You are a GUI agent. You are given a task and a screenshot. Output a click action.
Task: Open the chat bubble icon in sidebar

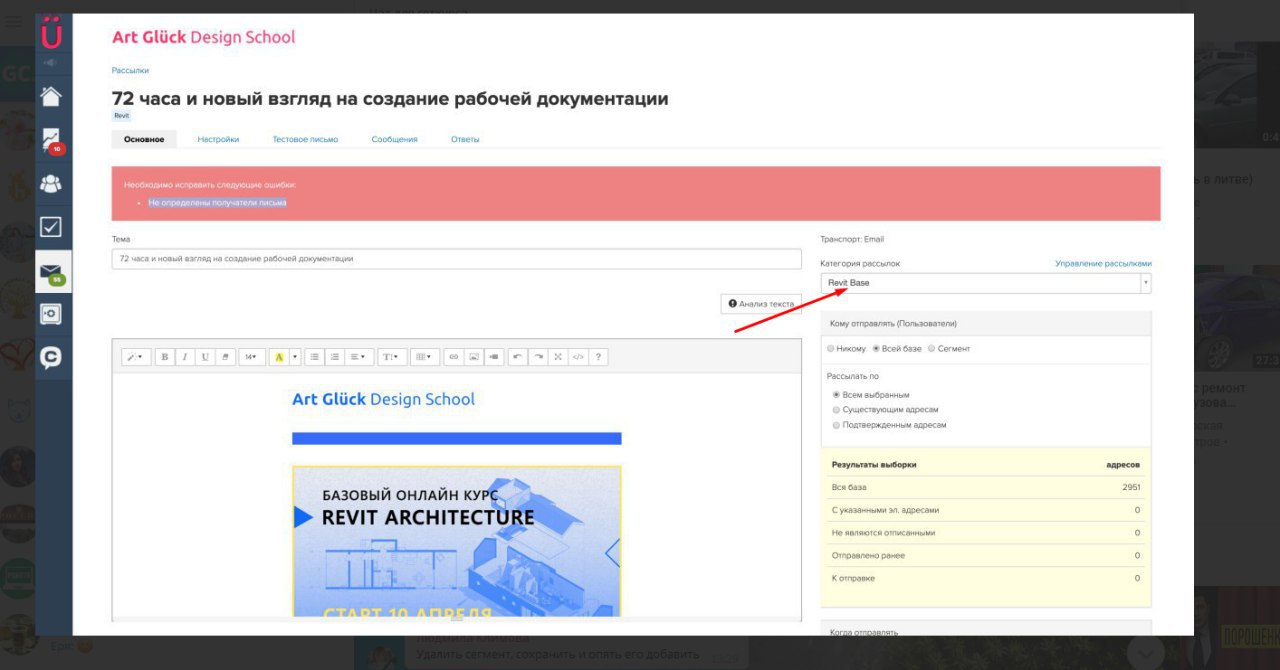[51, 358]
